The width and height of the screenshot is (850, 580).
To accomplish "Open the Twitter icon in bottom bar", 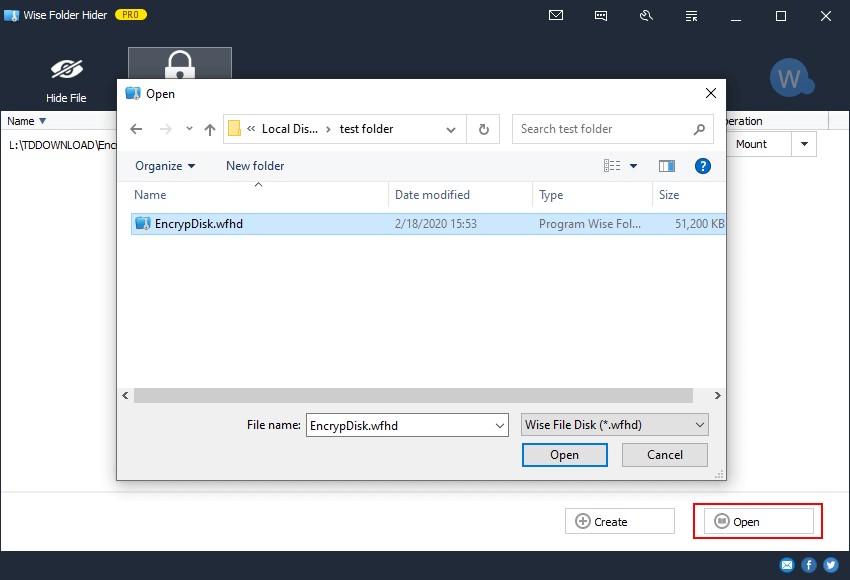I will tap(830, 565).
